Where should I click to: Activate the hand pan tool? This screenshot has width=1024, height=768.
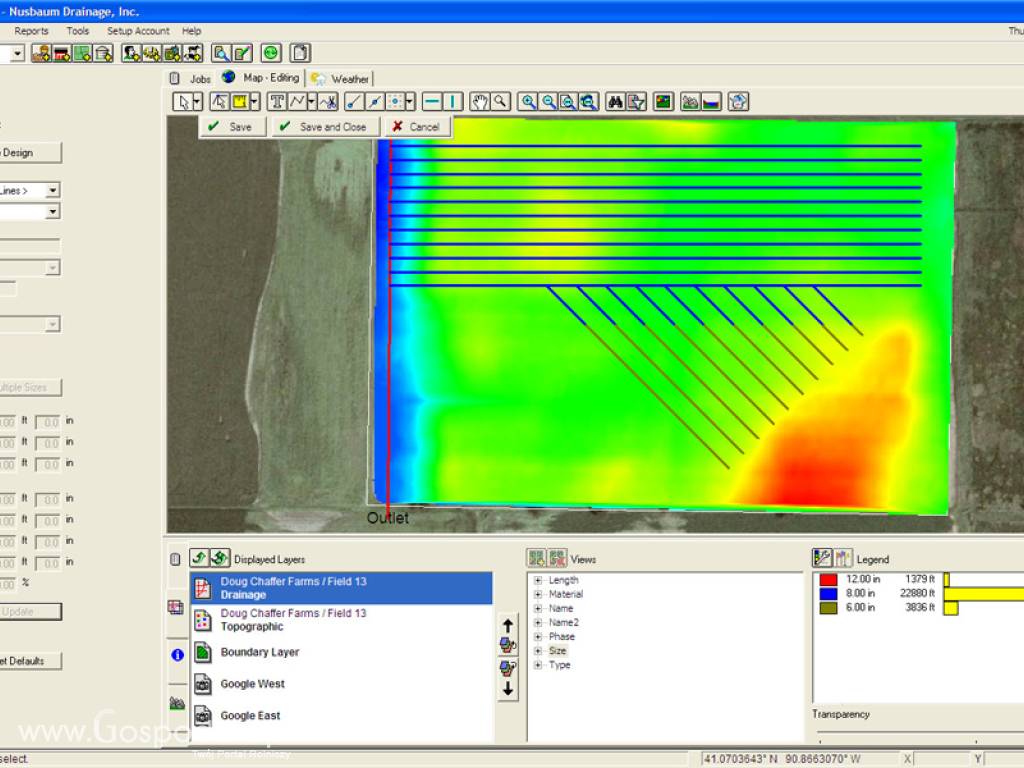pos(480,102)
